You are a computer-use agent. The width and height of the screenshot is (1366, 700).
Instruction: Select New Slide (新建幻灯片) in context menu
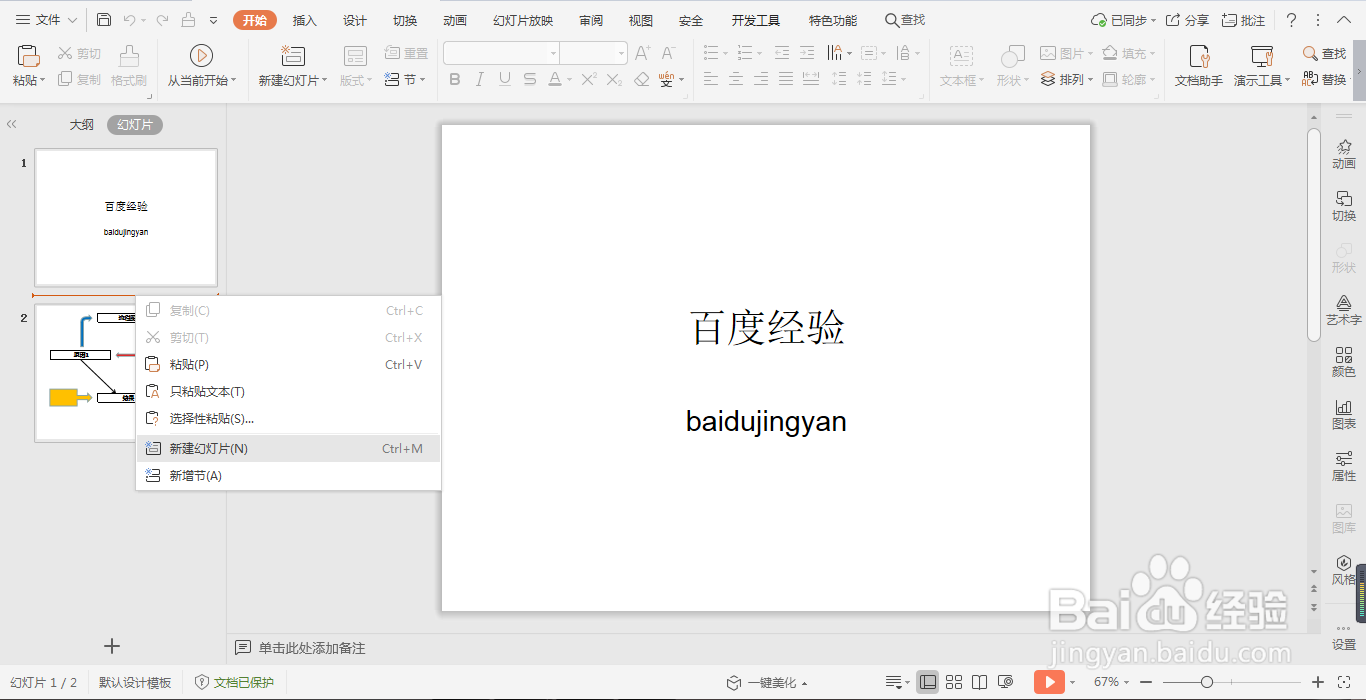tap(288, 448)
